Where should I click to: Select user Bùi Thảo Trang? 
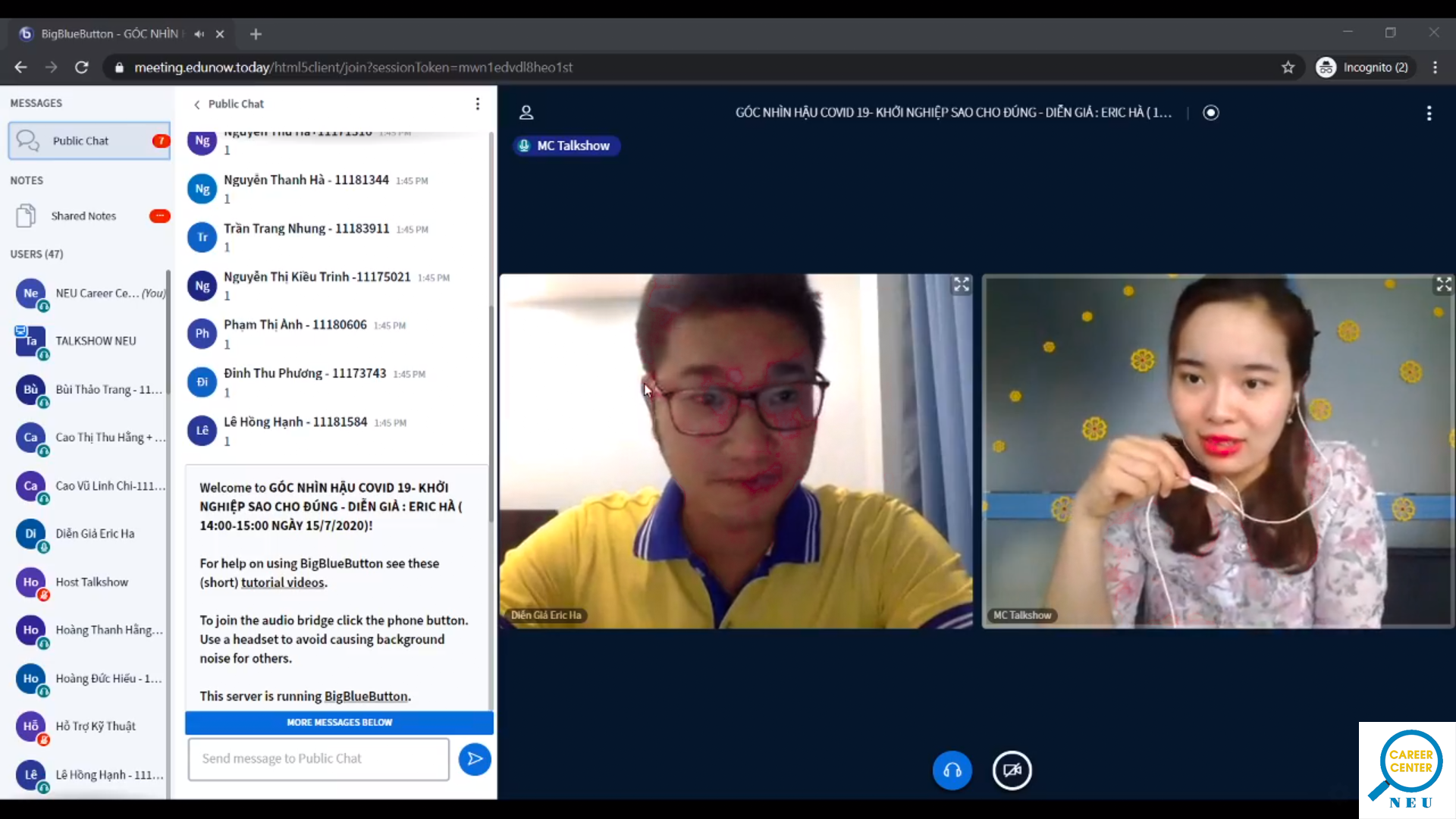tap(89, 390)
